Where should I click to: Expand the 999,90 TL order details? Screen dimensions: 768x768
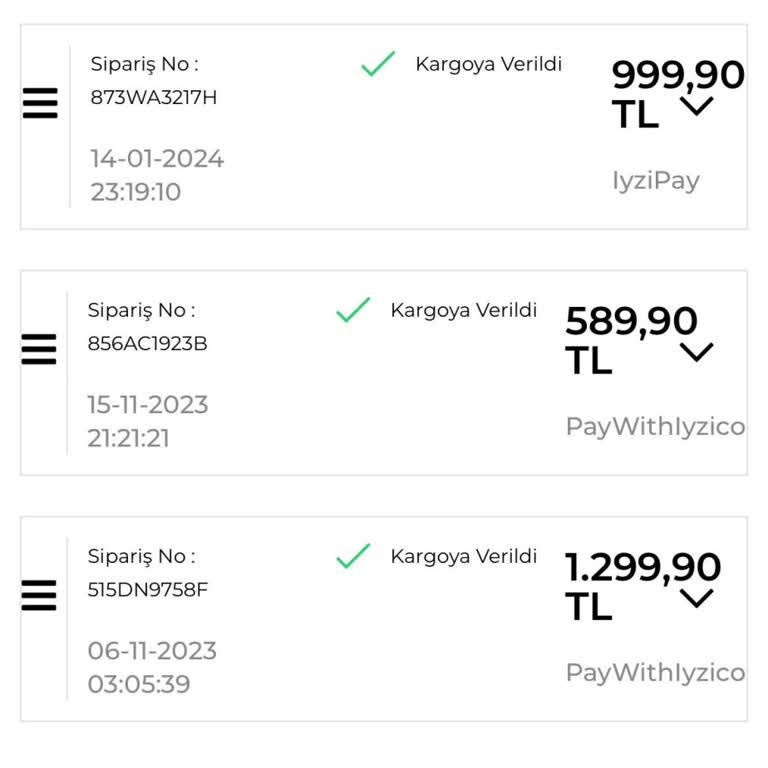pyautogui.click(x=697, y=106)
